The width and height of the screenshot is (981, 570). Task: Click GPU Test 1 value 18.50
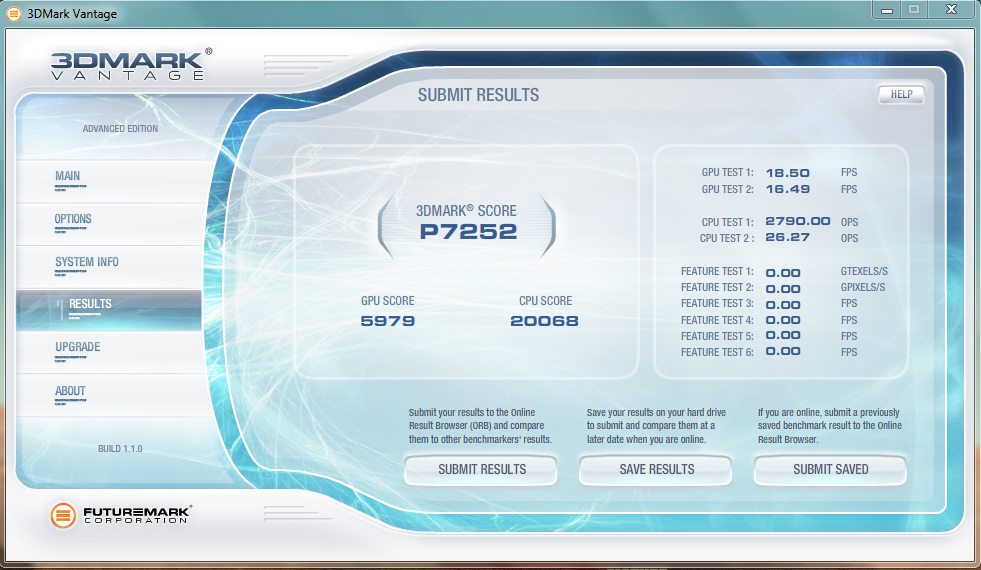coord(788,173)
